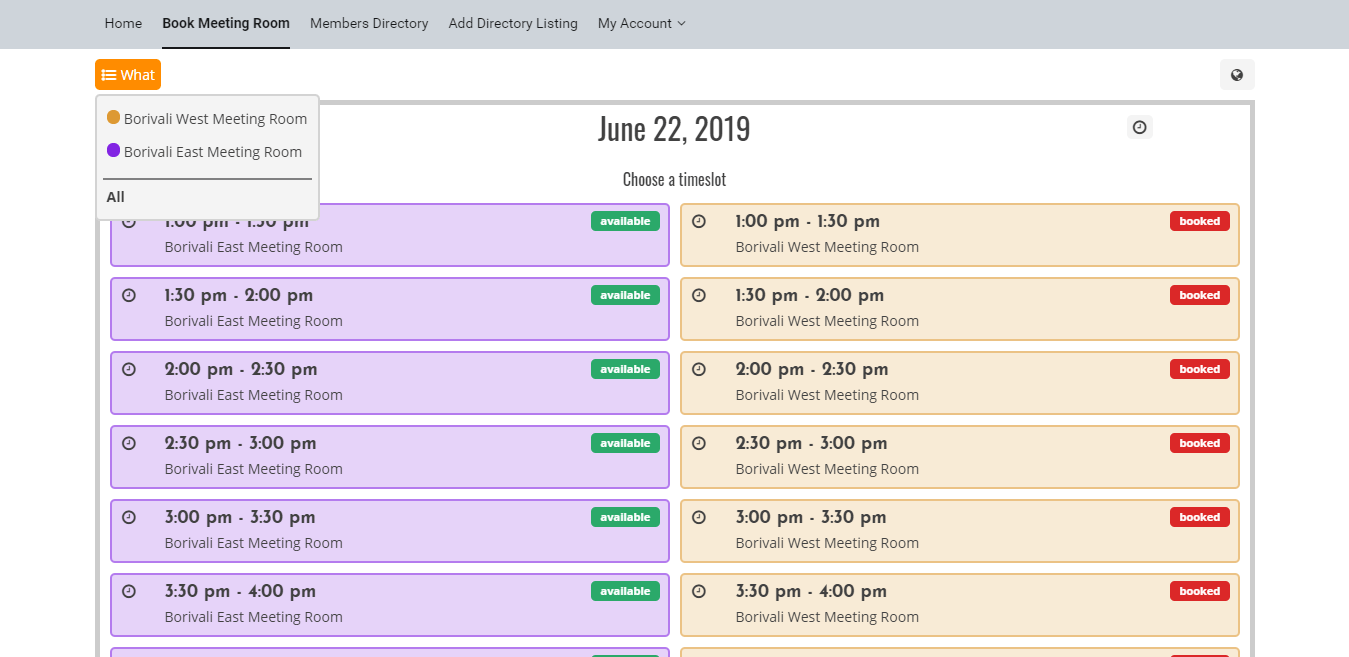This screenshot has width=1349, height=657.
Task: Click the purple Borivali East color dot
Action: click(x=113, y=151)
